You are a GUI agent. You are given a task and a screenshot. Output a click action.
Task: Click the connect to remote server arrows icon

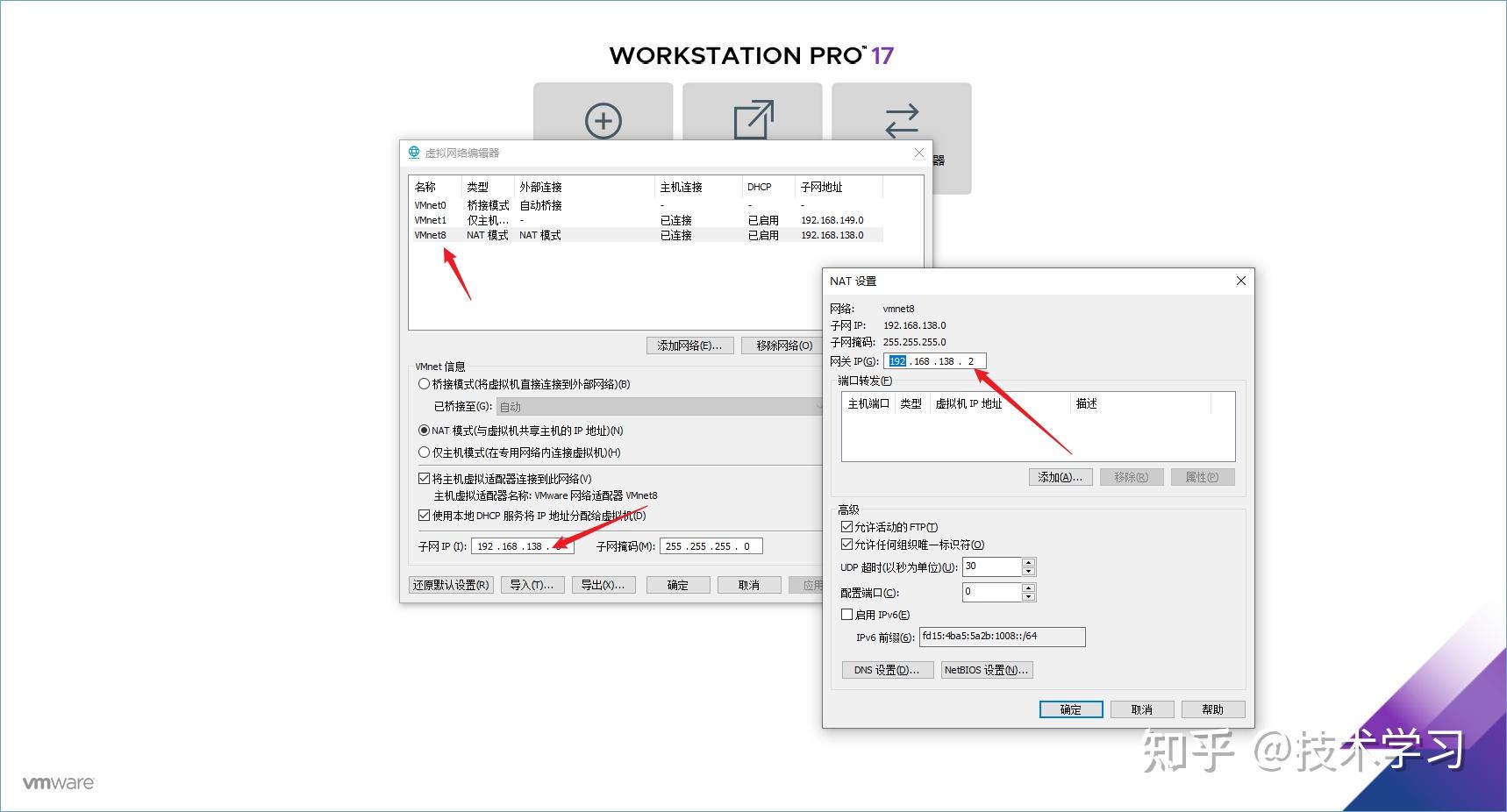tap(902, 121)
